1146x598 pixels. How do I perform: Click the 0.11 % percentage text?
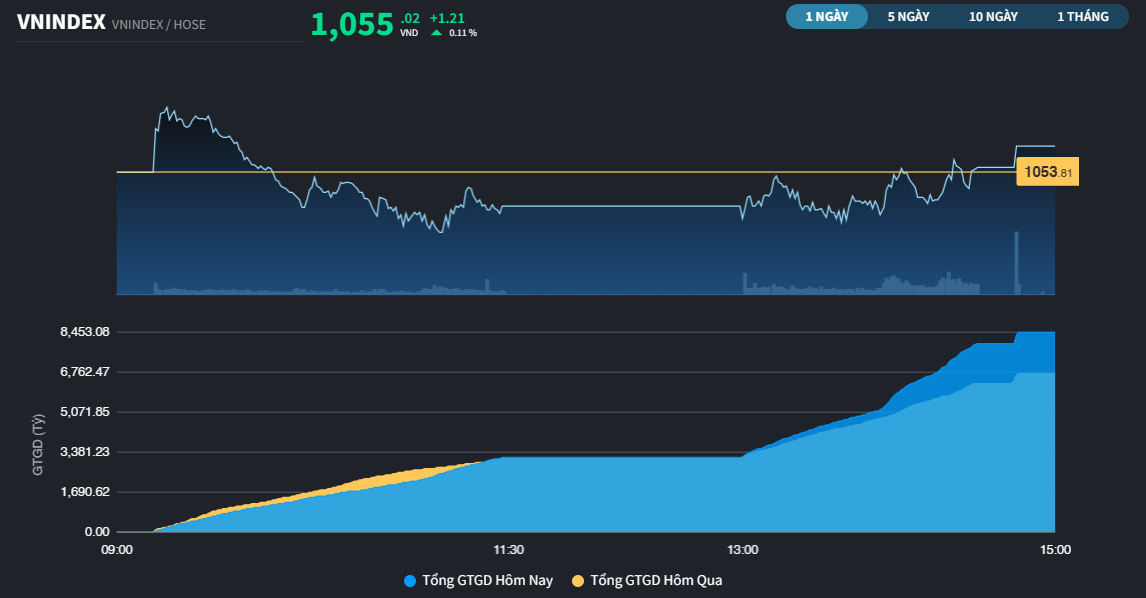(x=463, y=31)
